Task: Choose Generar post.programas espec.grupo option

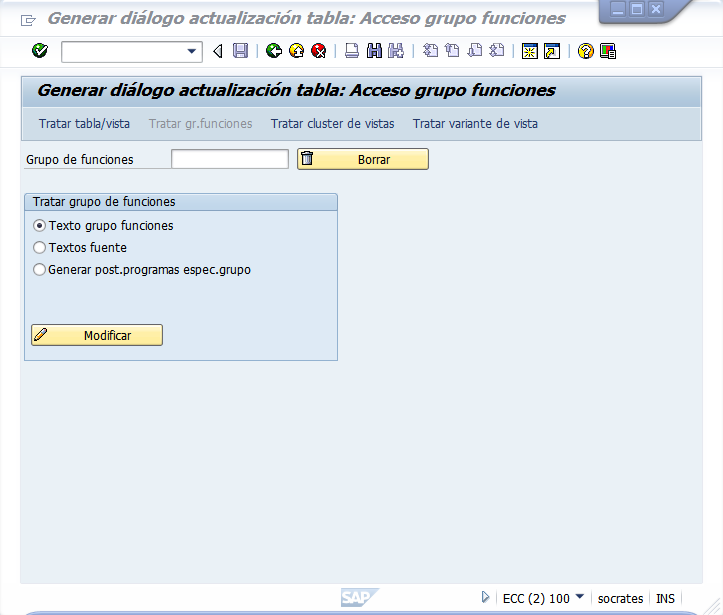Action: click(40, 270)
